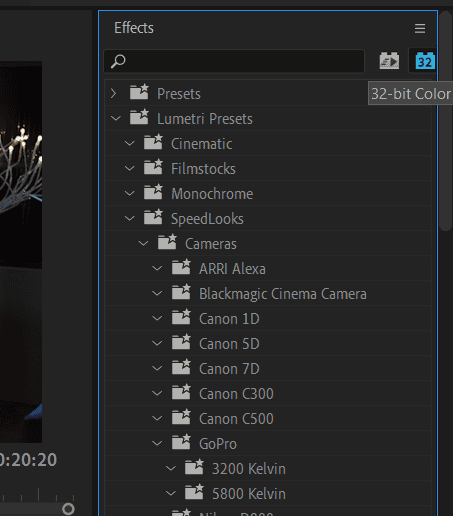Select the Canon 1D label
Viewport: 453px width, 516px height.
(x=229, y=319)
